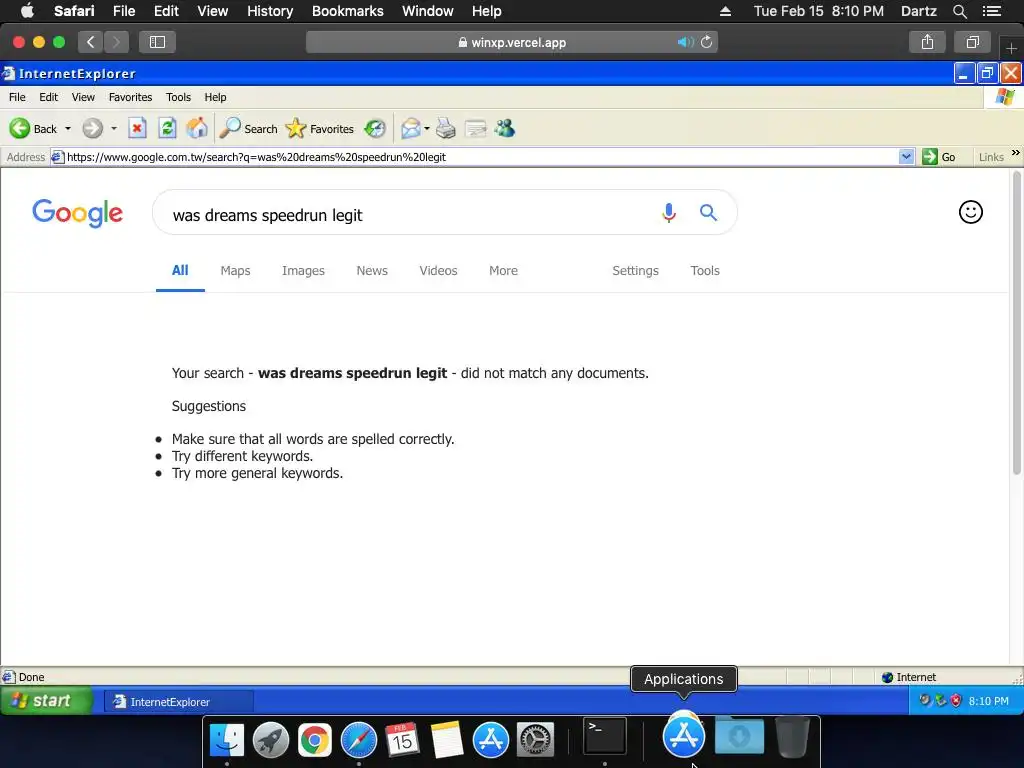Screen dimensions: 1024x768
Task: Click the Edit page toolbar icon
Action: [475, 129]
